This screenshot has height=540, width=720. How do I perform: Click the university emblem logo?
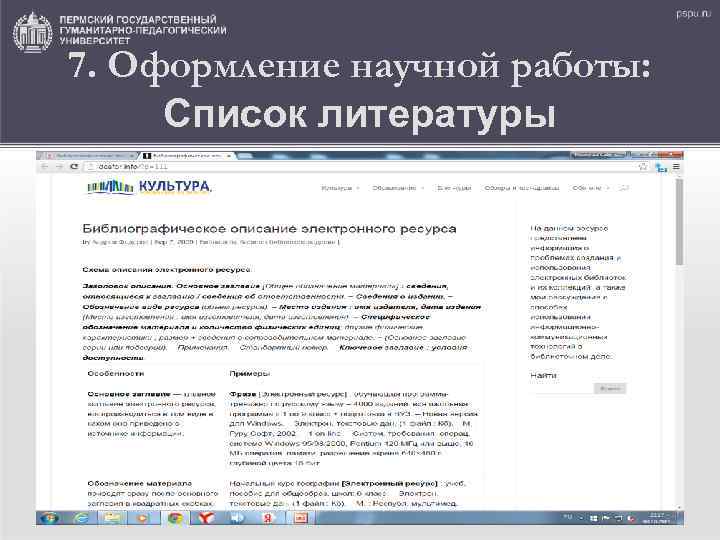[x=32, y=32]
